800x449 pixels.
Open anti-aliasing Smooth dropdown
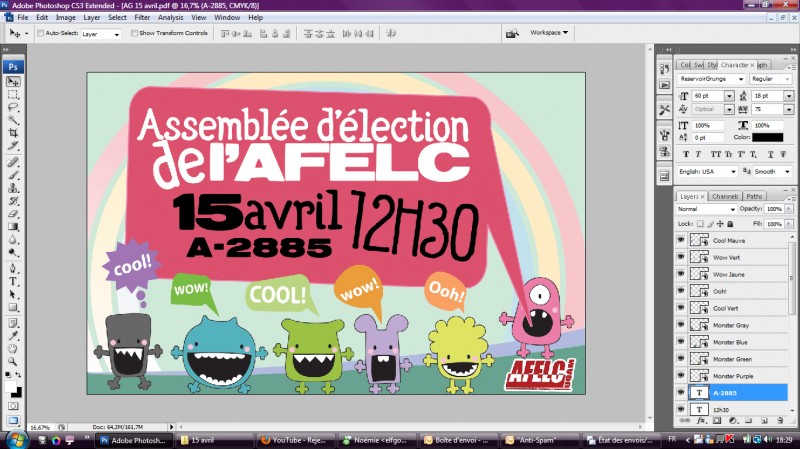772,172
